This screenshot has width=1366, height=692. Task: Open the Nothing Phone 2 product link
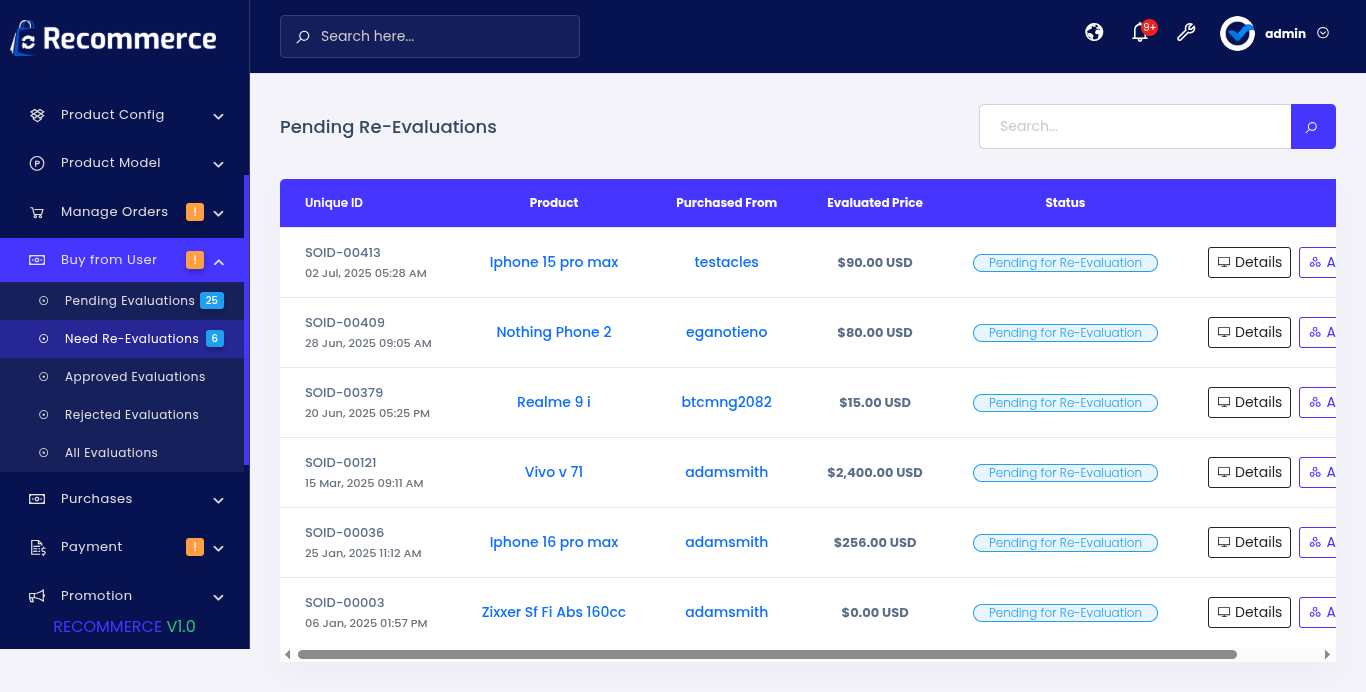554,332
